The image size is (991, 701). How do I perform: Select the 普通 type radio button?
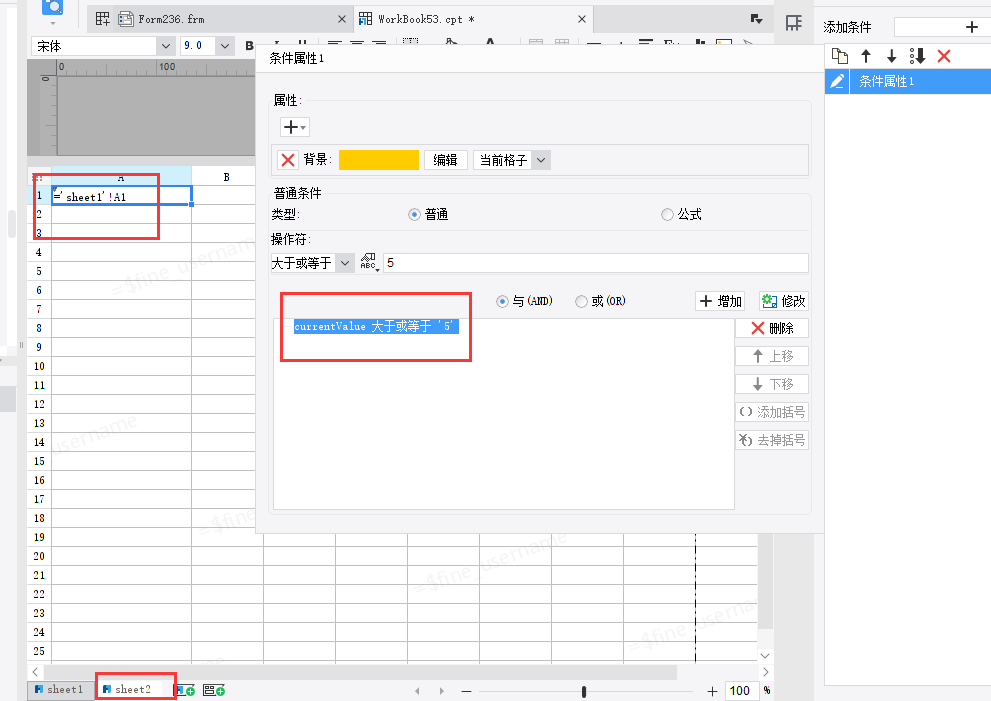[x=415, y=214]
